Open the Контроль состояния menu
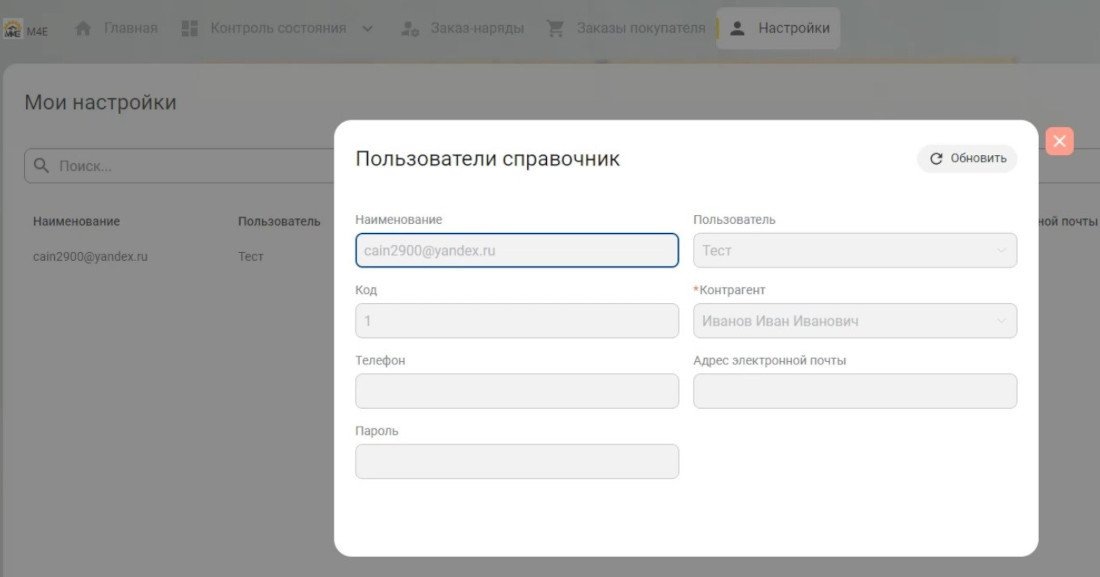This screenshot has width=1100, height=577. [x=278, y=28]
